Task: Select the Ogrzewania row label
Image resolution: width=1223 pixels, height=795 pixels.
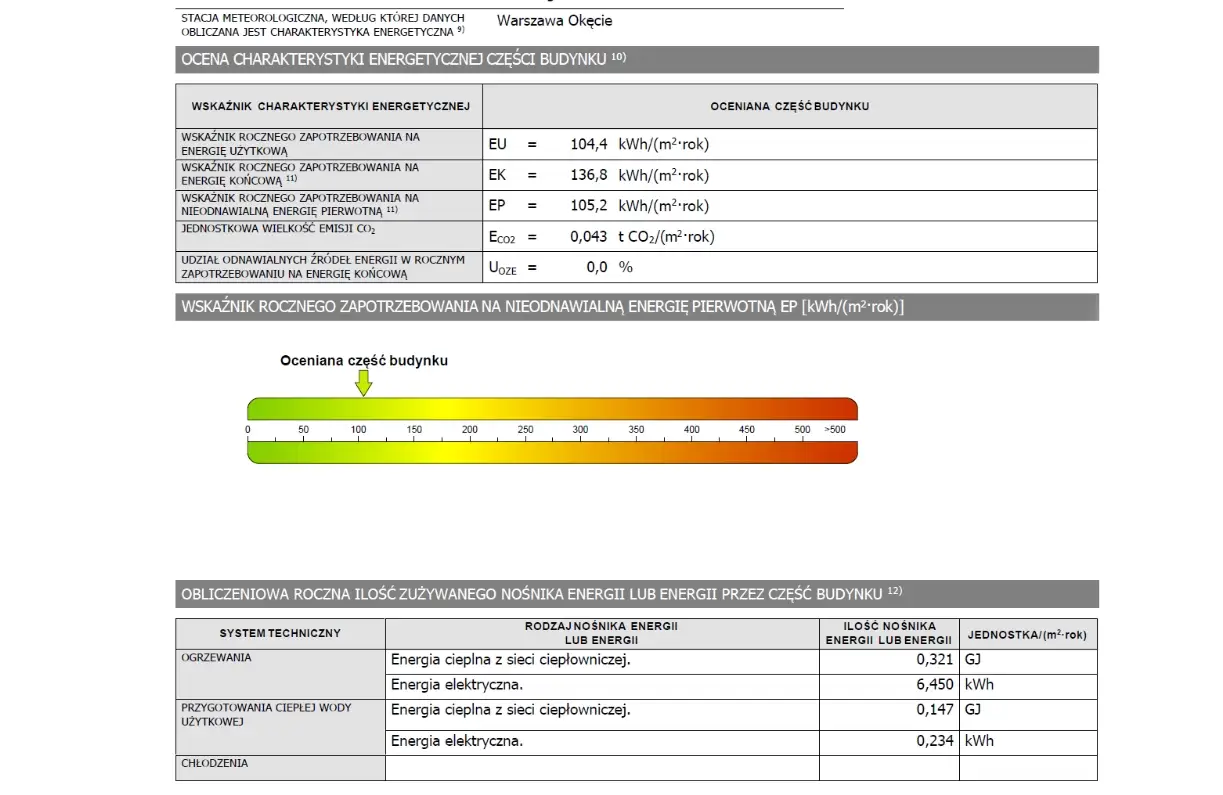Action: tap(216, 658)
